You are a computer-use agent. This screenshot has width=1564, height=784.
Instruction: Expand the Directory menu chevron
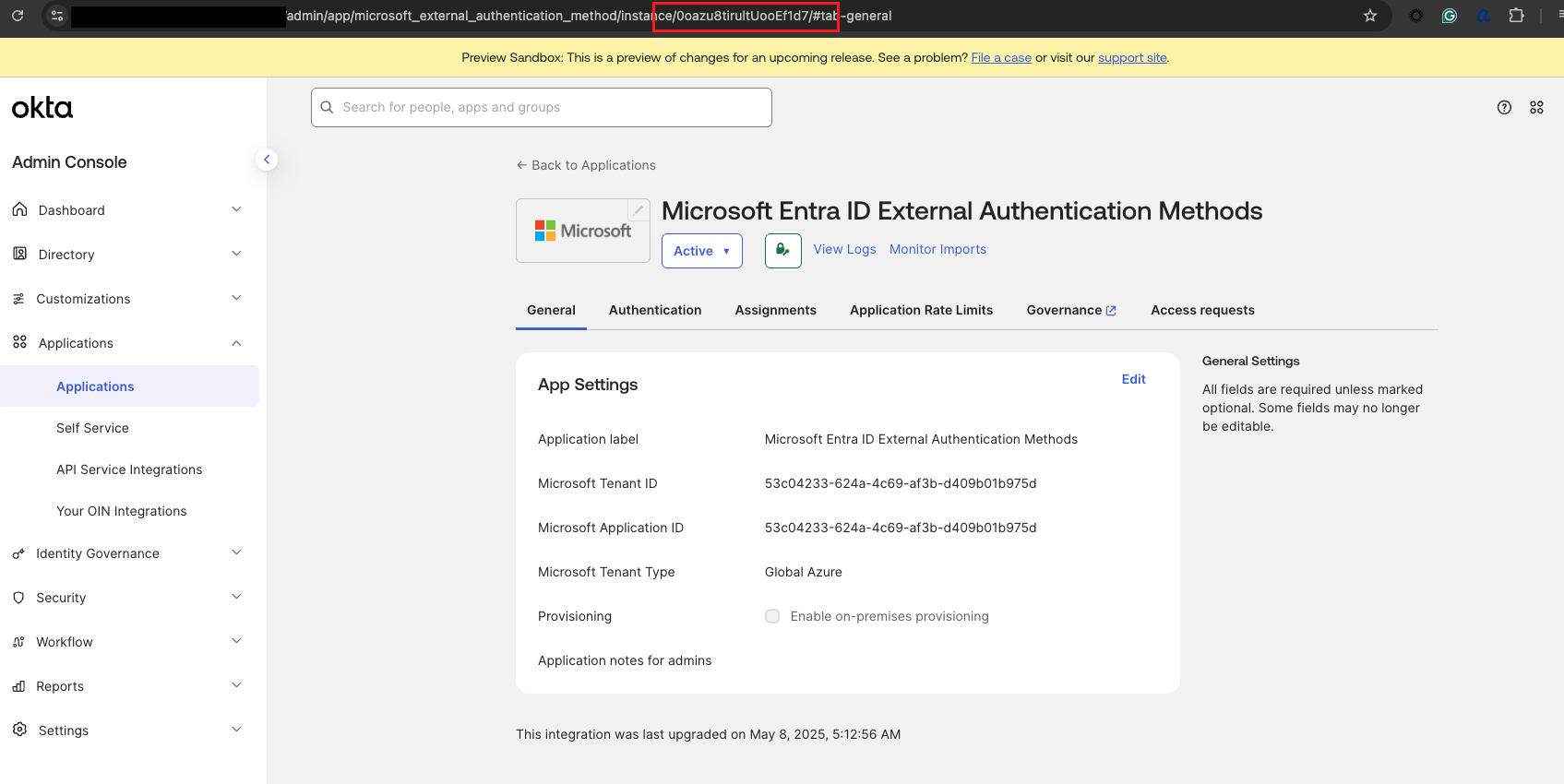click(236, 254)
